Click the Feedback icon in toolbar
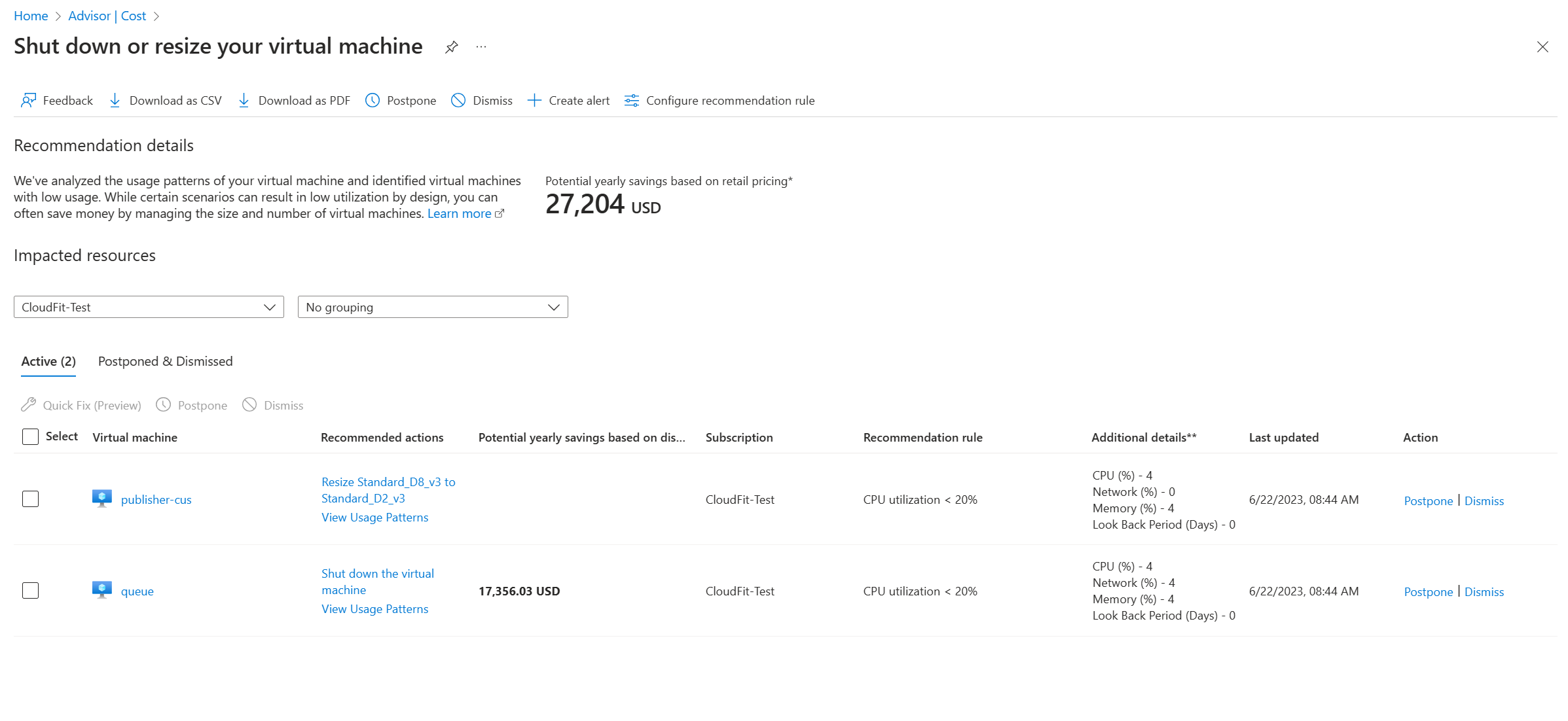The image size is (1568, 721). tap(28, 100)
